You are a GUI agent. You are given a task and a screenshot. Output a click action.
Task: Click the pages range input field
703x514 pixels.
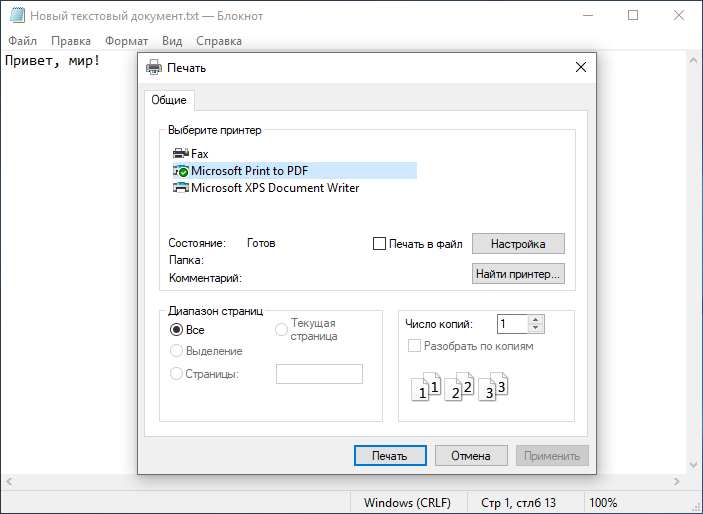coord(319,374)
